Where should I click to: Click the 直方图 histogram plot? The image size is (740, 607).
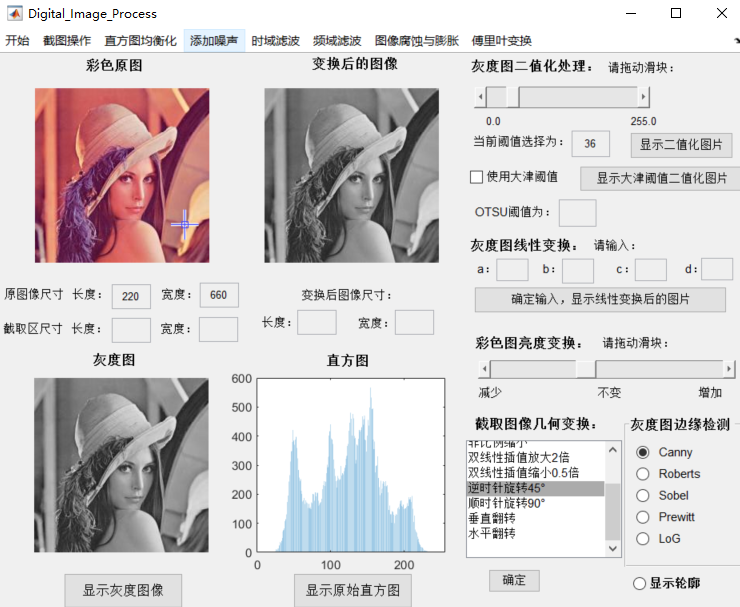coord(351,465)
